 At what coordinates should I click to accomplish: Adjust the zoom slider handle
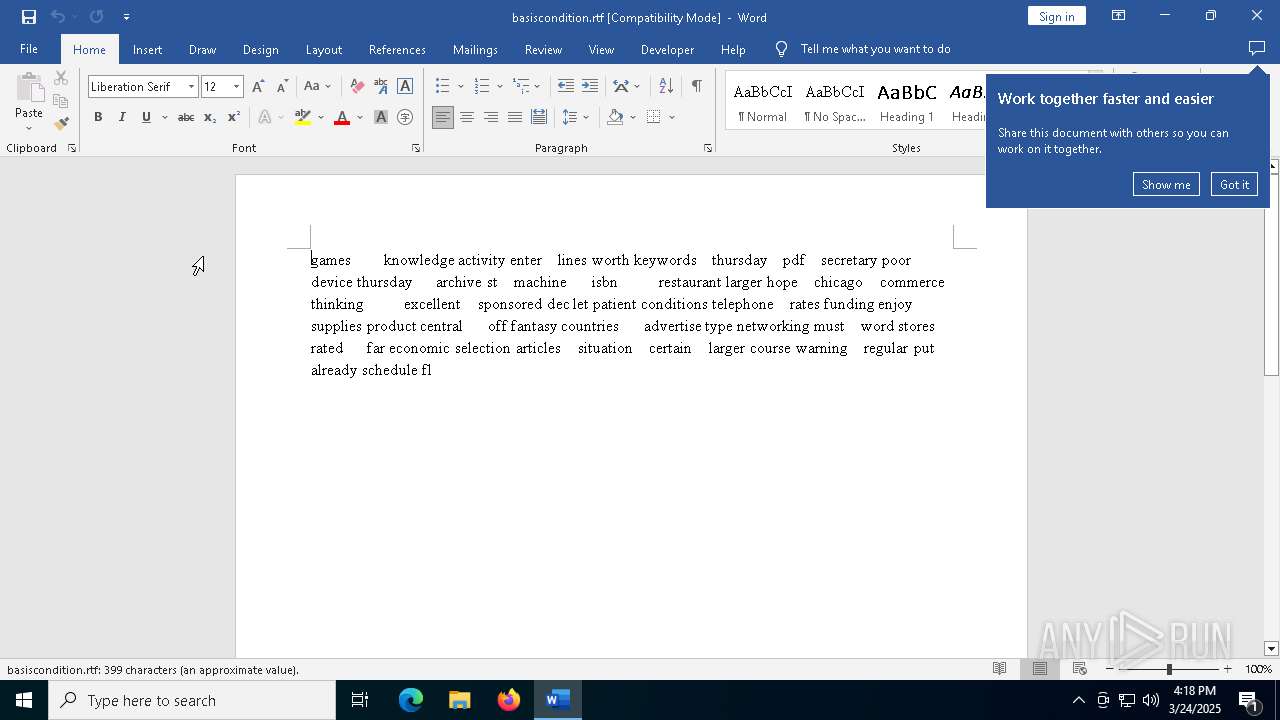(x=1169, y=669)
